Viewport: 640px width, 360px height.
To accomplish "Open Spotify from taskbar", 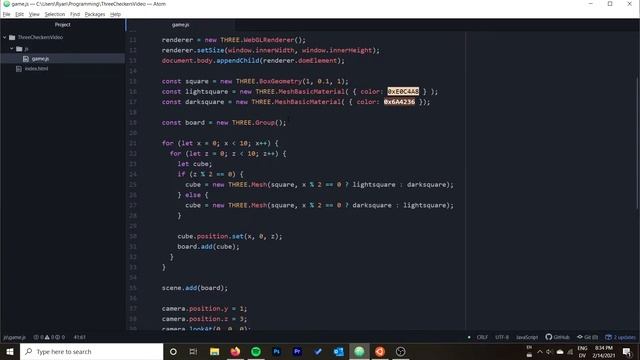I will [x=256, y=351].
